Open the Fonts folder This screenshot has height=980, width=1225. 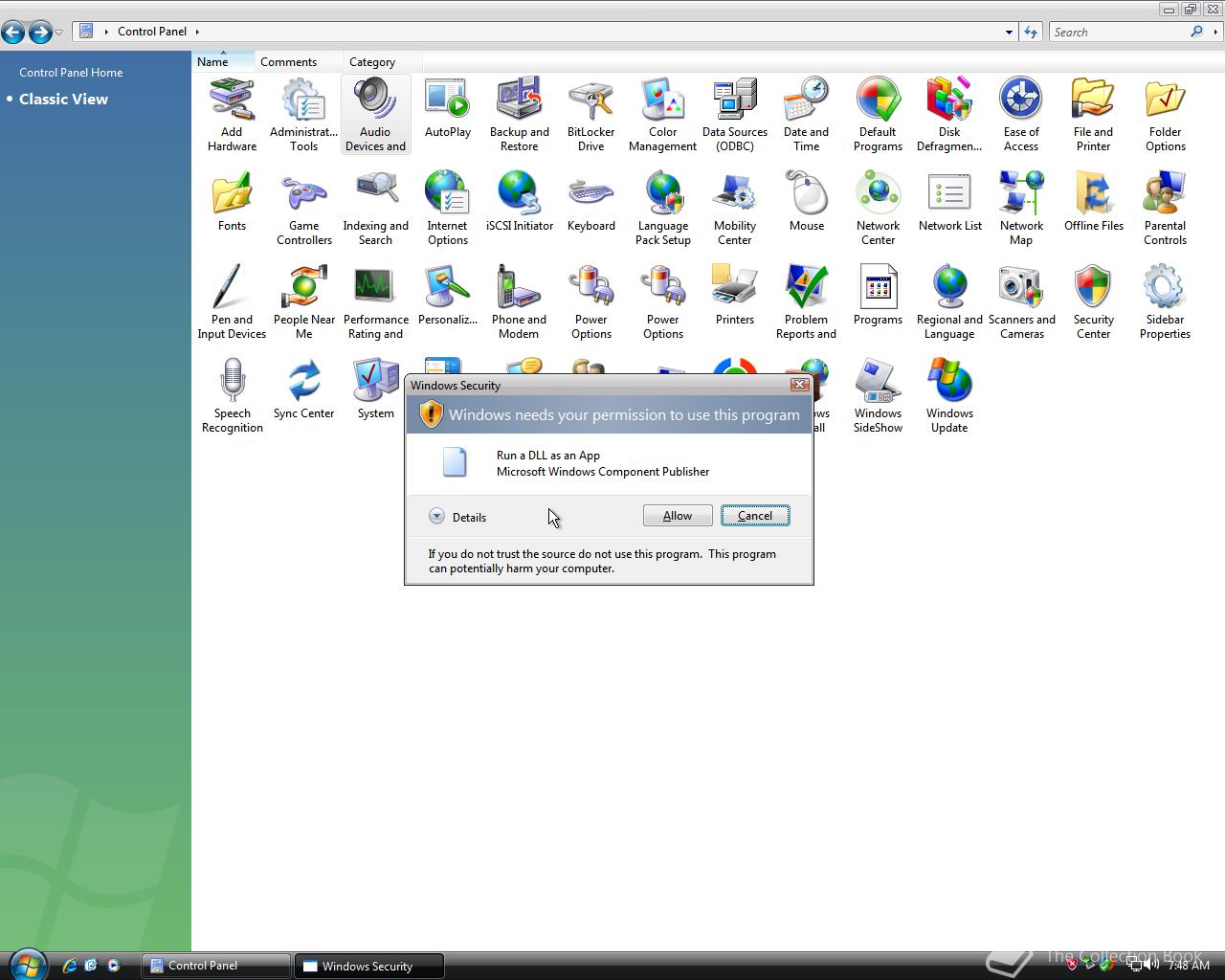click(x=232, y=202)
